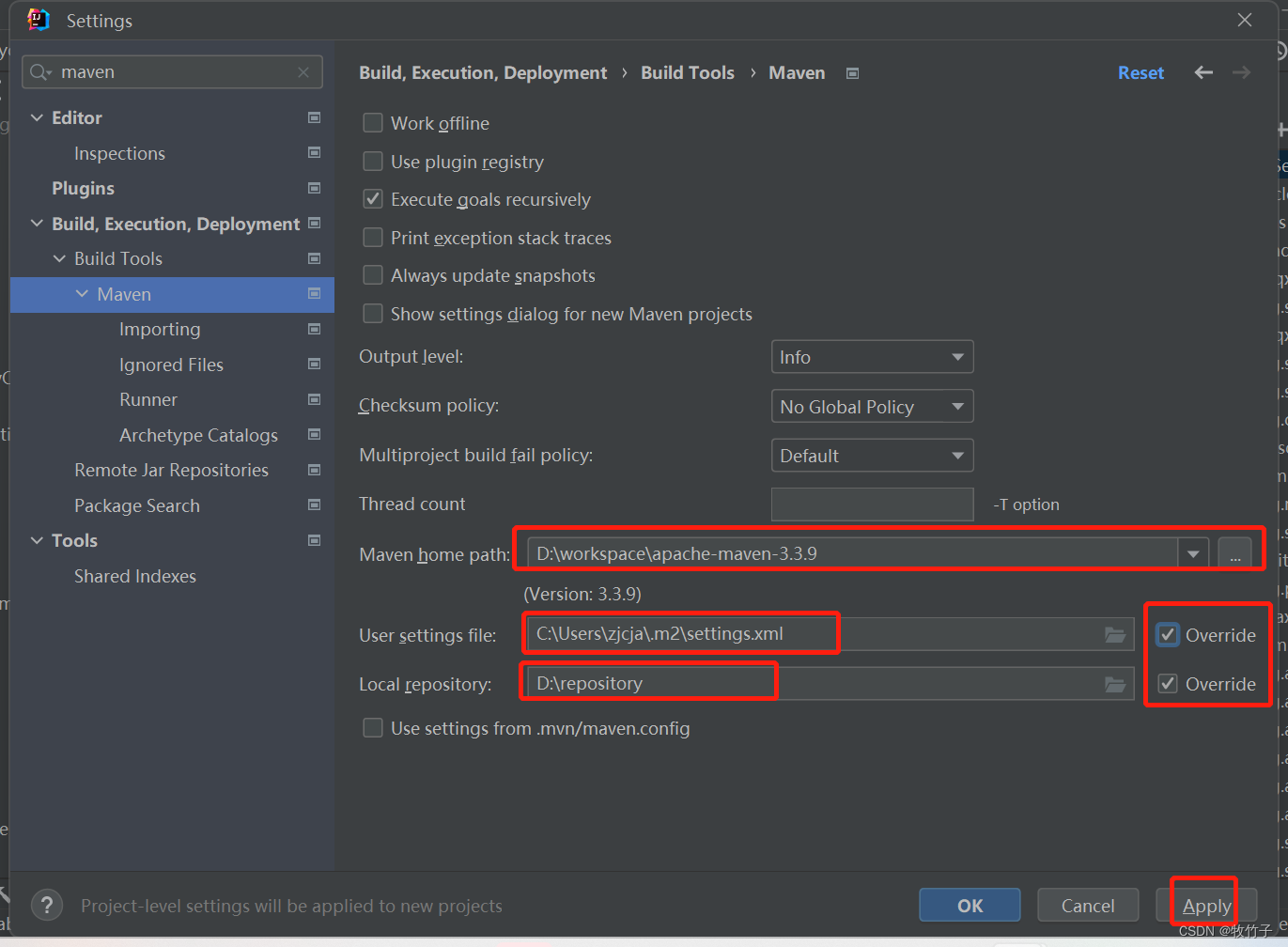Click the Apply button
Viewport: 1288px width, 947px height.
tap(1206, 906)
